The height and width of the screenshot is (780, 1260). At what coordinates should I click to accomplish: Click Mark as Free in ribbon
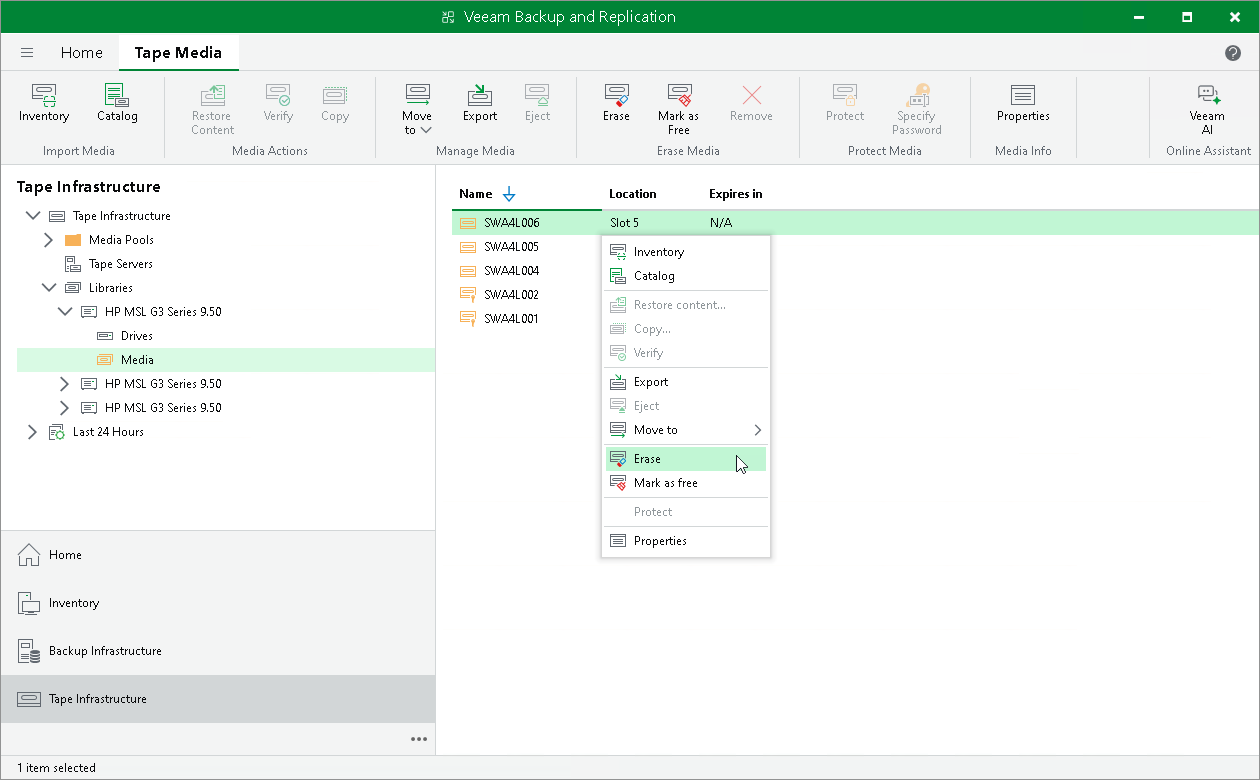tap(679, 110)
